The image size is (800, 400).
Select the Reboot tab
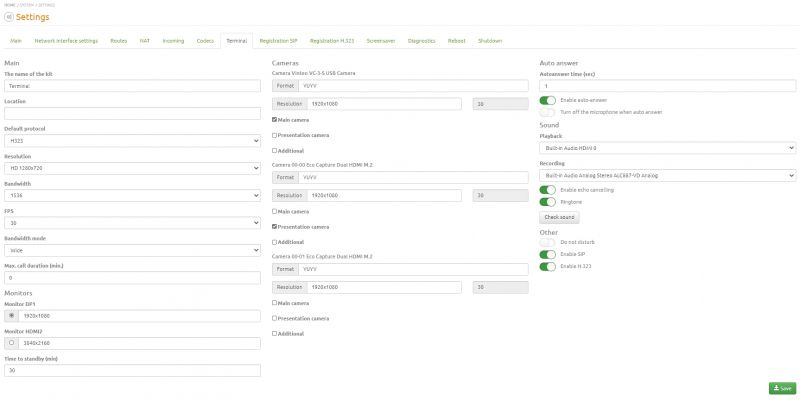[x=457, y=41]
